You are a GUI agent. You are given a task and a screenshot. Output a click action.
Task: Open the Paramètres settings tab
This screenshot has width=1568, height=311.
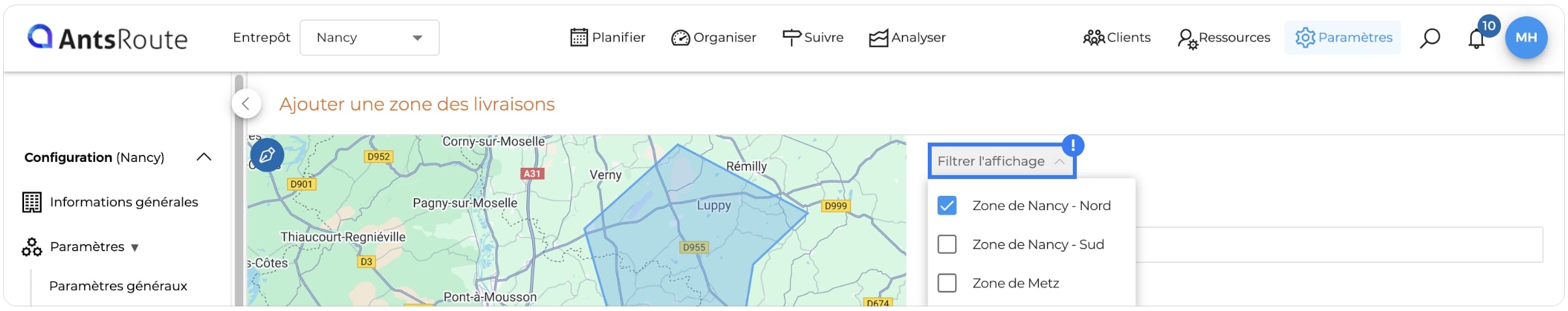tap(1343, 38)
